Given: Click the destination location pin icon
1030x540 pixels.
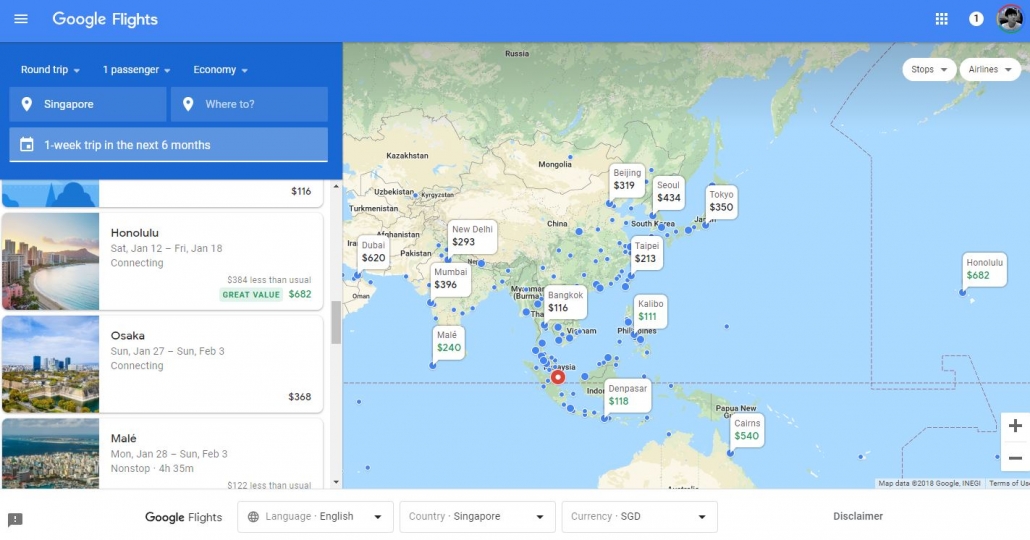Looking at the screenshot, I should [188, 104].
